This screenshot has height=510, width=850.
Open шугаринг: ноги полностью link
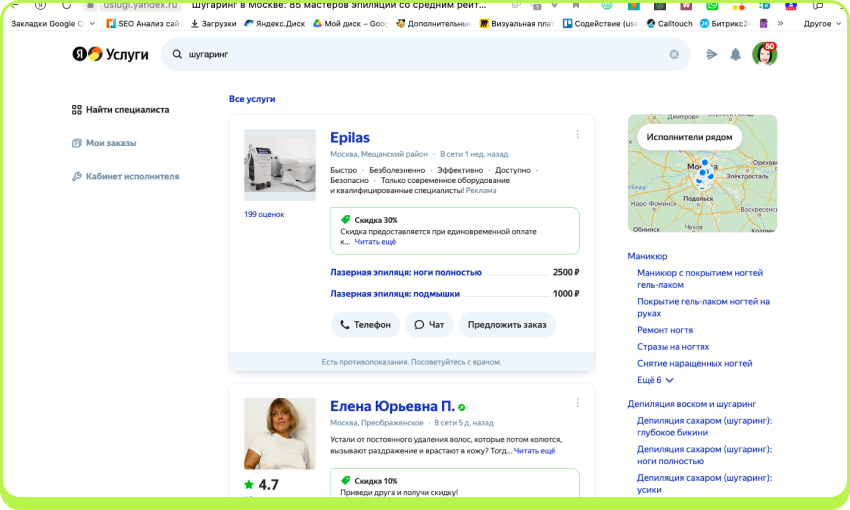pos(704,455)
